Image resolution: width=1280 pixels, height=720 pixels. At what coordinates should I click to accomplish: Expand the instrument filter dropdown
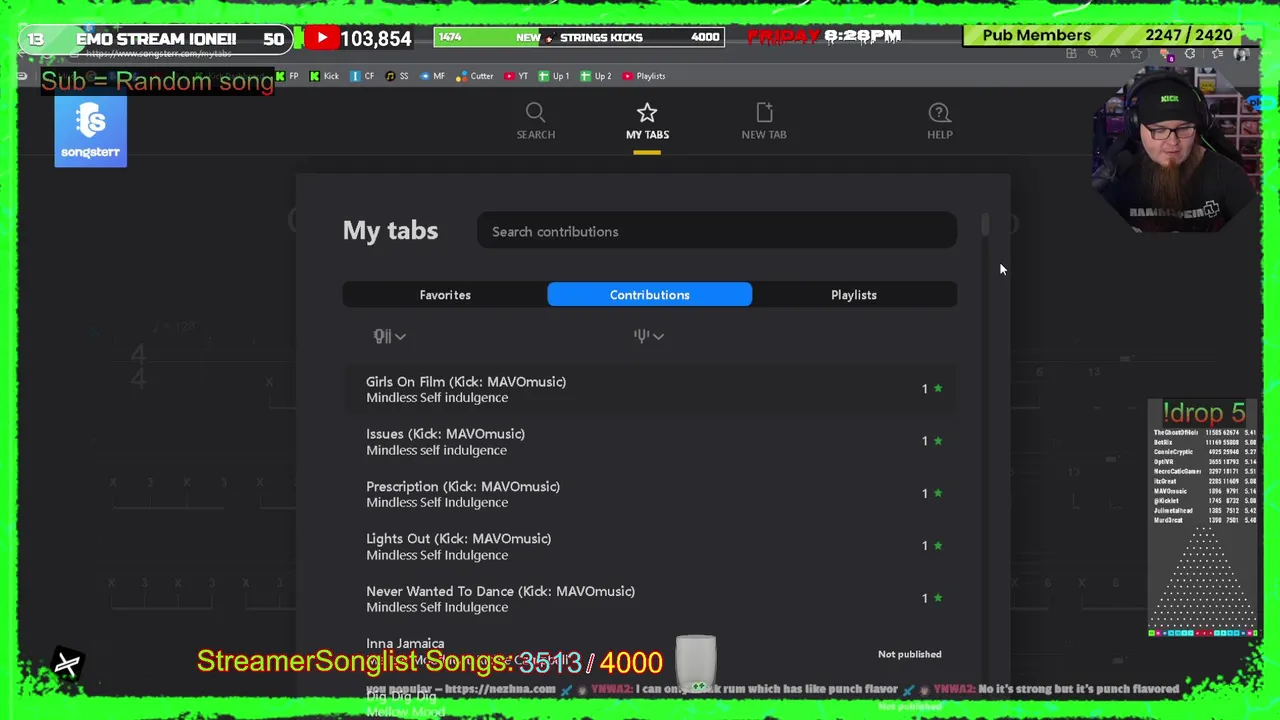[x=390, y=336]
